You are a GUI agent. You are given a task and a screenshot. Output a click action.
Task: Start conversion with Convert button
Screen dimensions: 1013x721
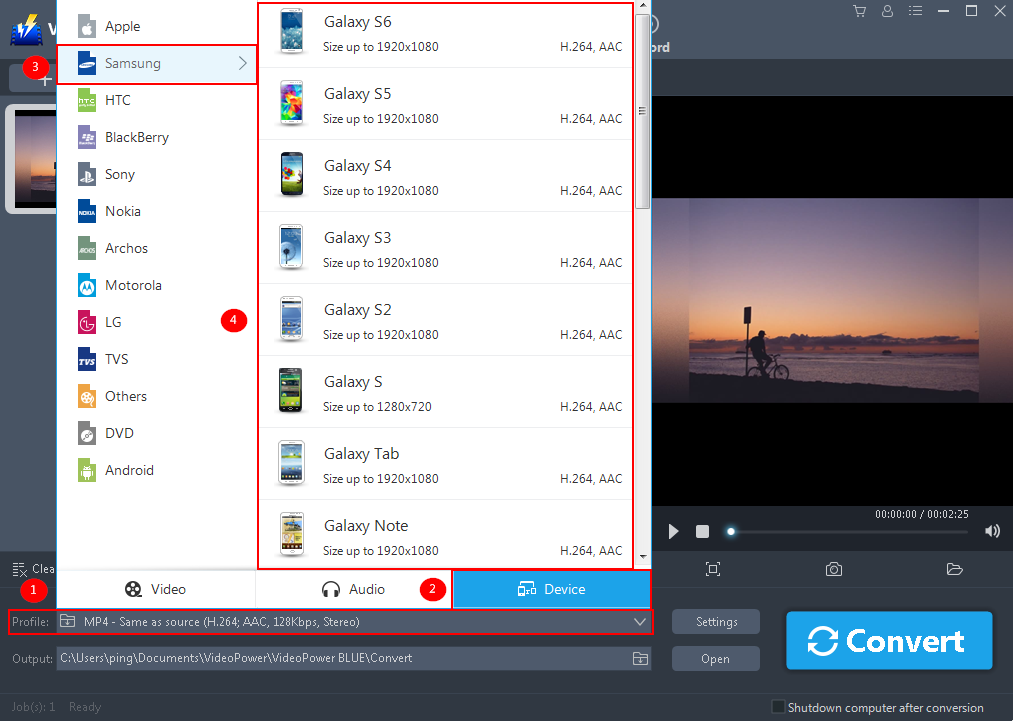889,640
